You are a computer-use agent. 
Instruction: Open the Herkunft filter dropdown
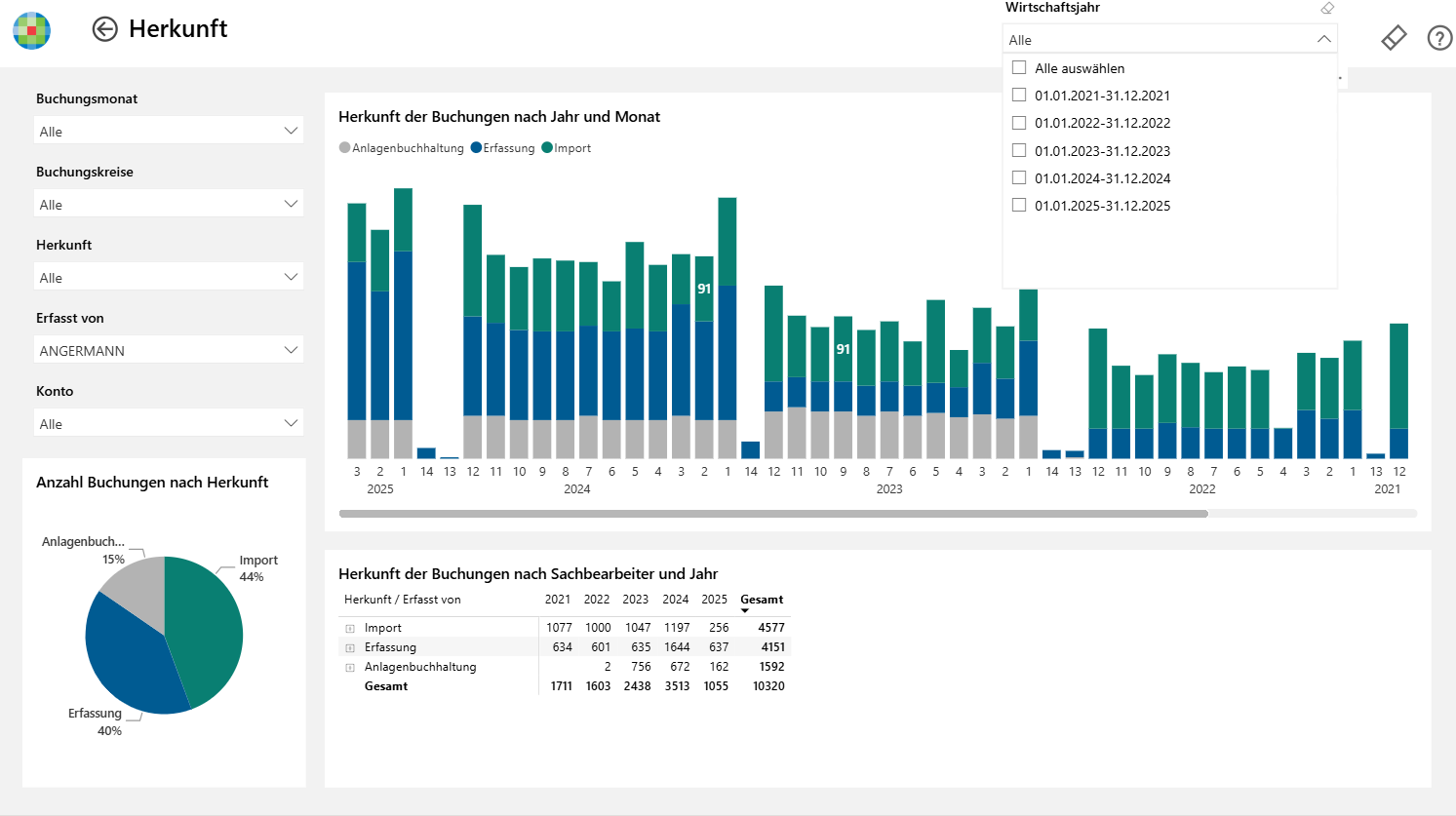tap(169, 277)
